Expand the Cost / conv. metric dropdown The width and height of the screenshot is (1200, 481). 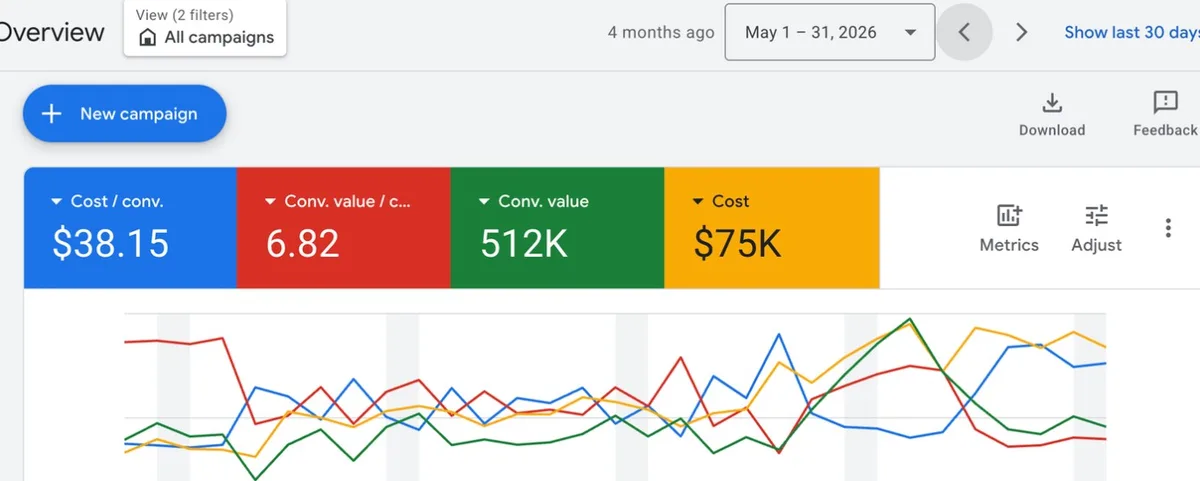57,202
